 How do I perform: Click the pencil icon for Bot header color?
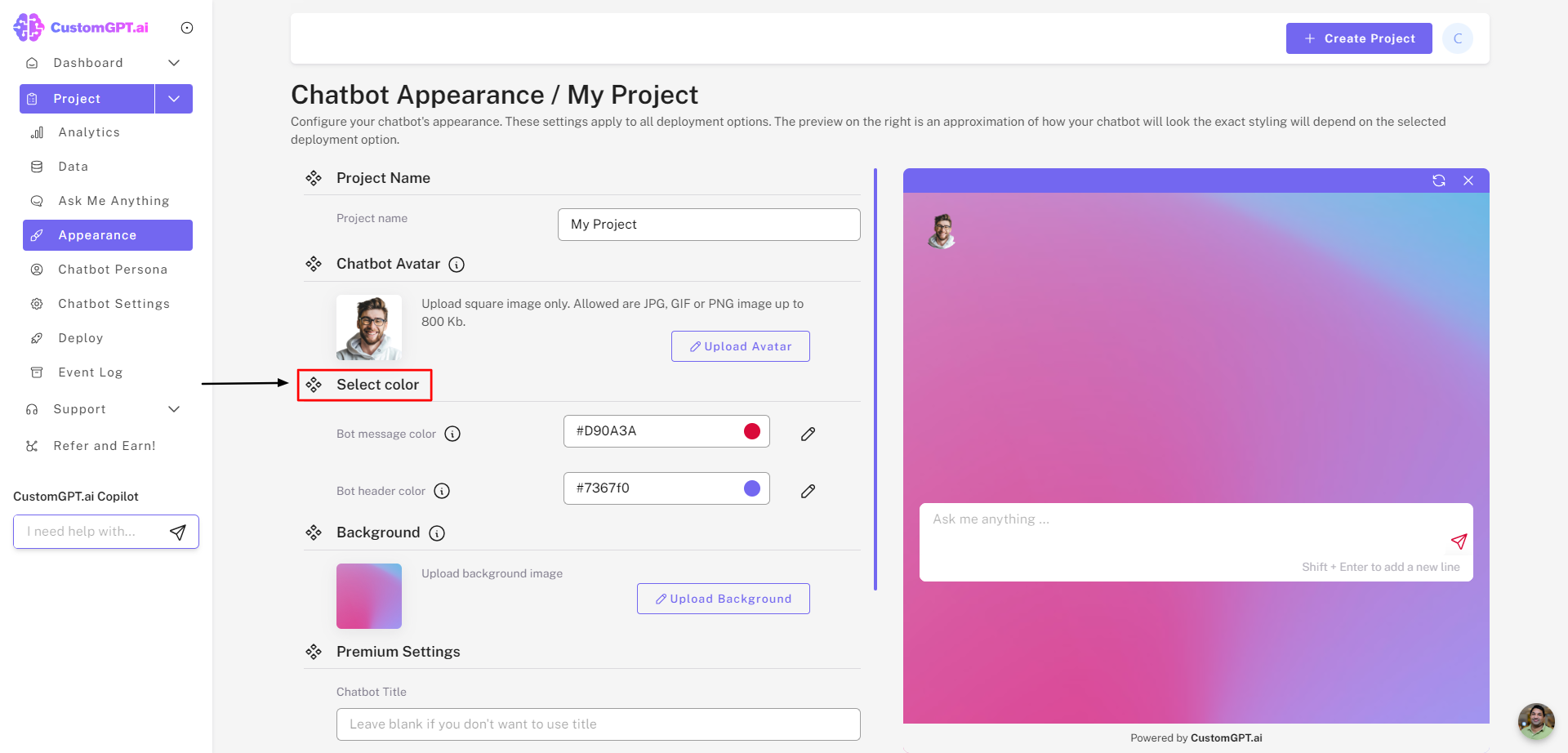pyautogui.click(x=808, y=491)
